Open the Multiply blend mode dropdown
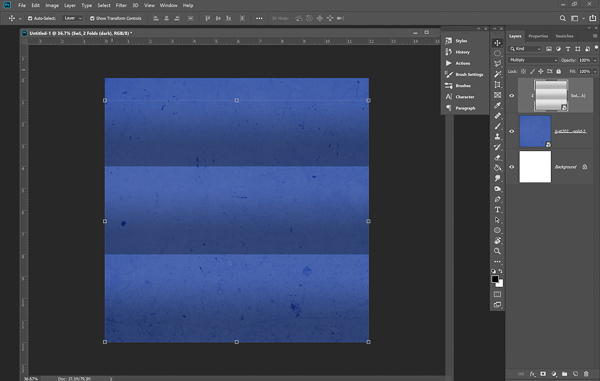 coord(533,60)
